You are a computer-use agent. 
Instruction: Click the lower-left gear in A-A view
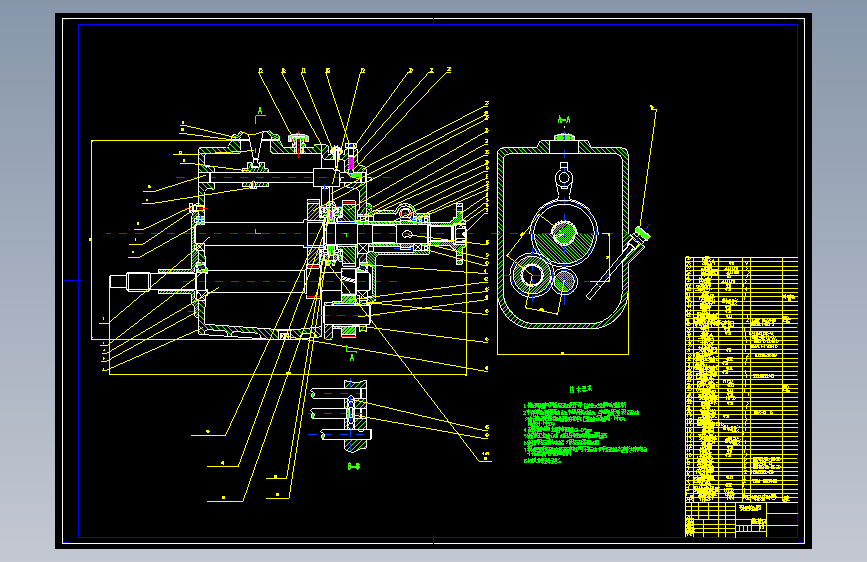pos(531,274)
